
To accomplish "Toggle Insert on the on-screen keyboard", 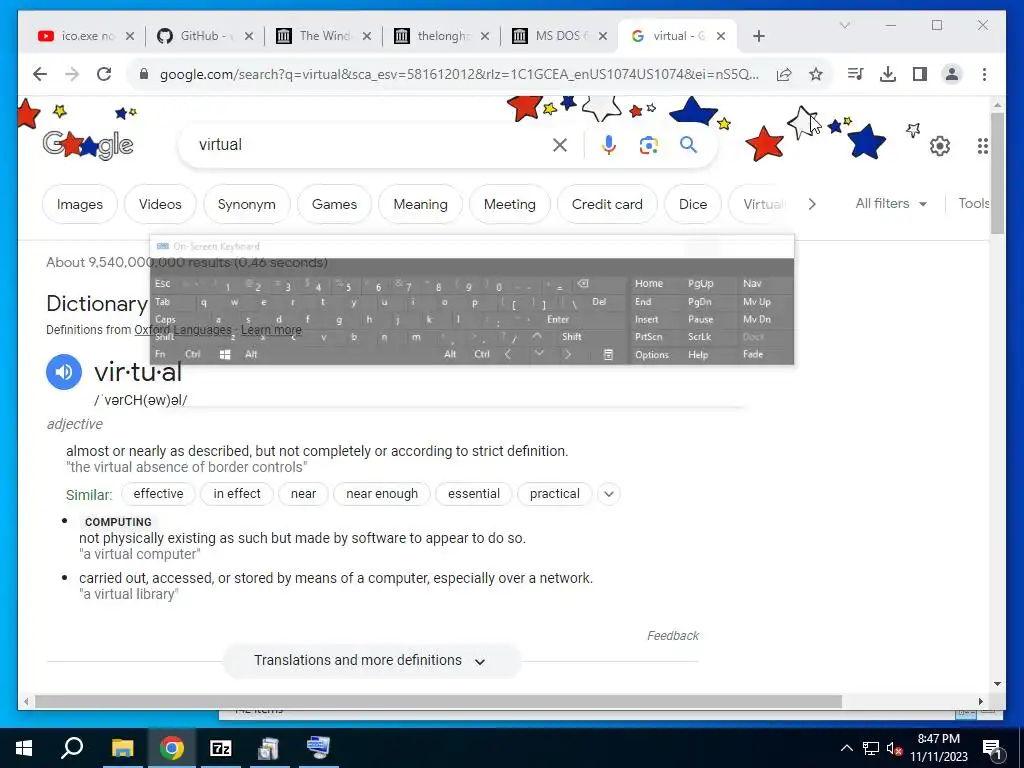I will pyautogui.click(x=647, y=319).
